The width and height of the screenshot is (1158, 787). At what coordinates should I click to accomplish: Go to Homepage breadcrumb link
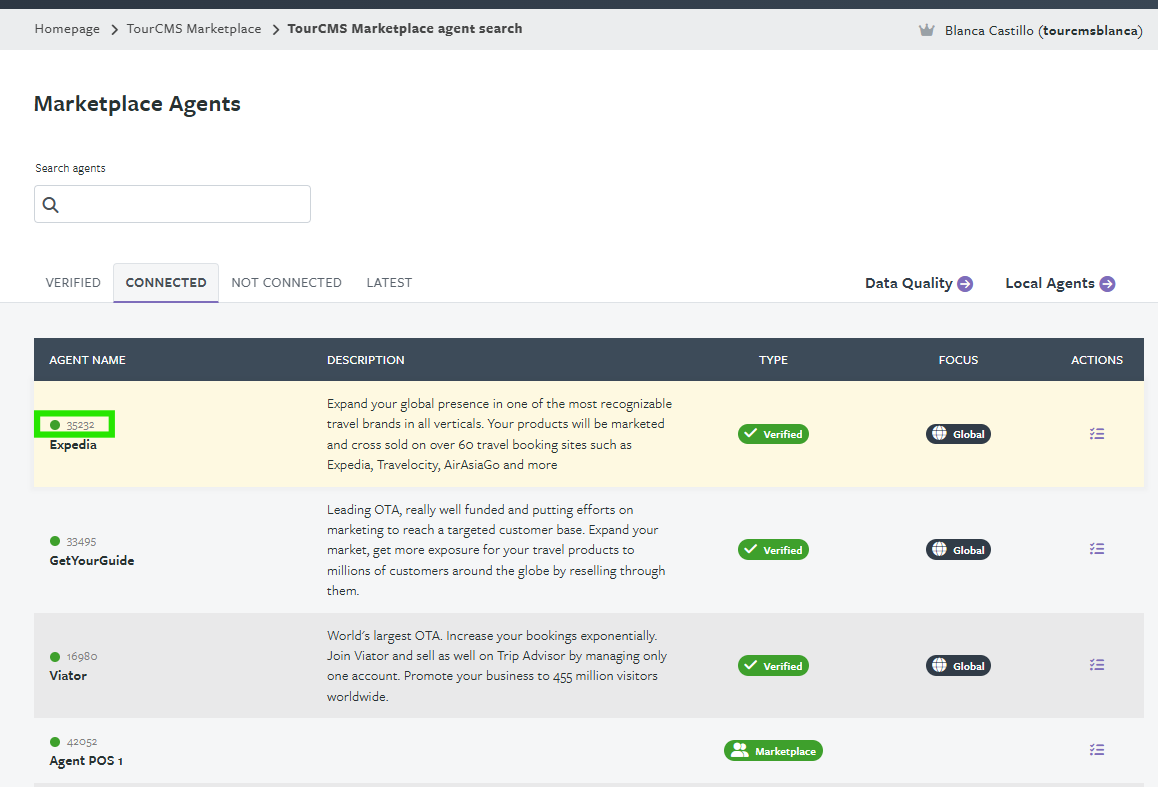67,29
